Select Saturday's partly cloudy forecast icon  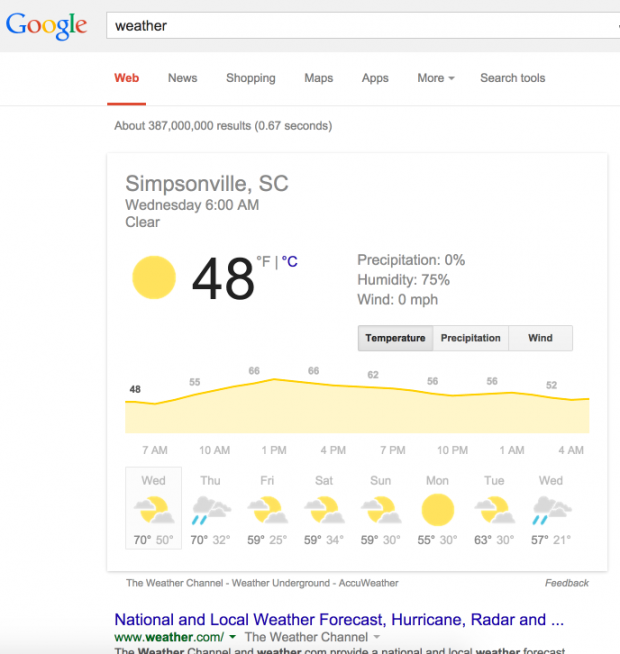(x=324, y=510)
